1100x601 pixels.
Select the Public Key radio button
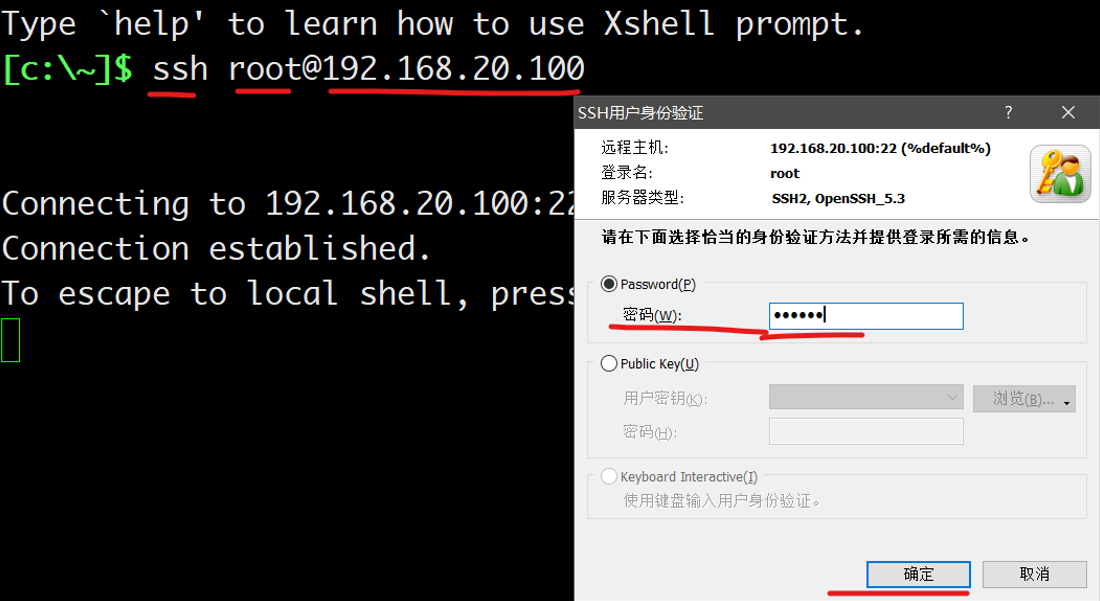[x=608, y=363]
